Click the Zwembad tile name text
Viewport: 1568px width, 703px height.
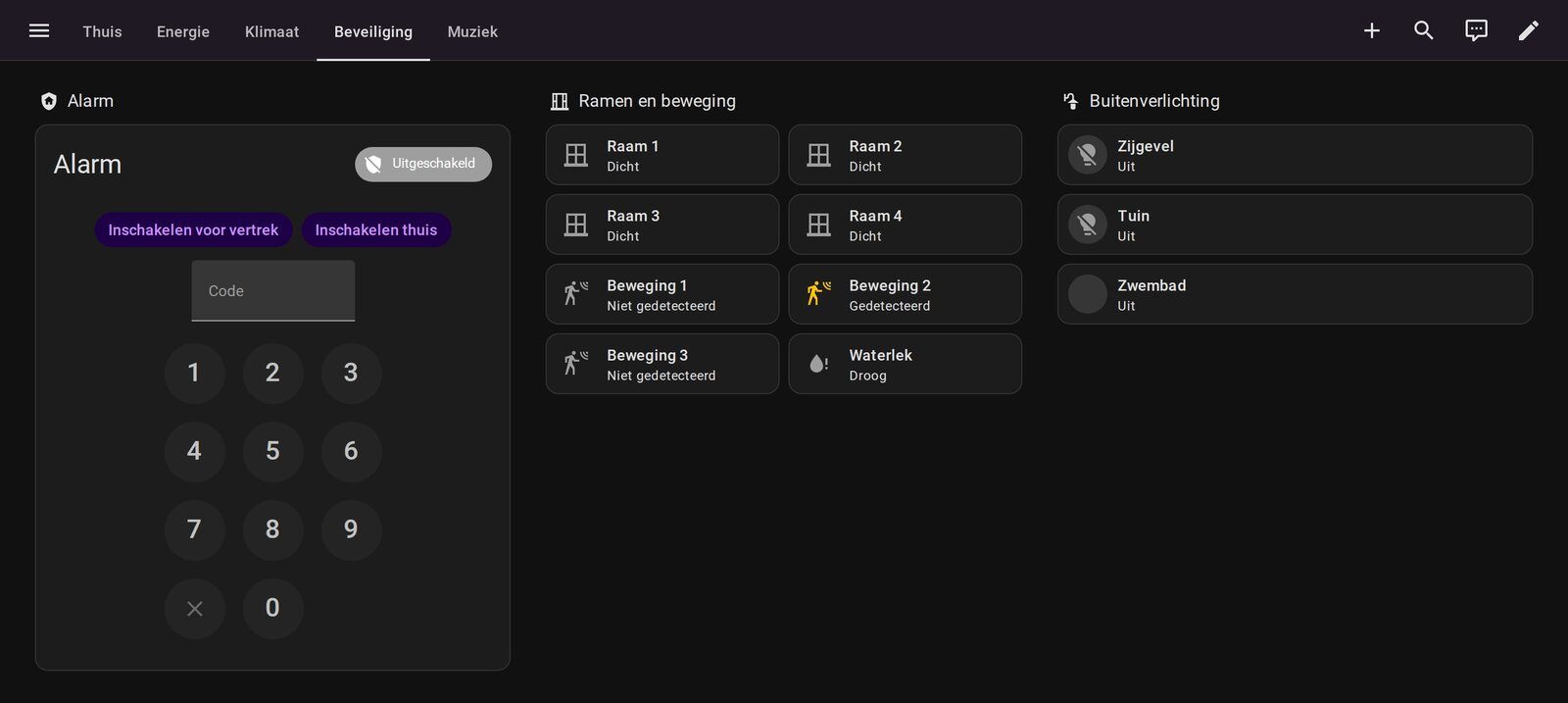pyautogui.click(x=1151, y=285)
